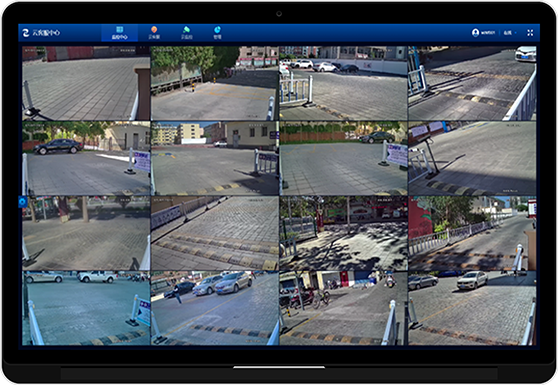Viewport: 558px width, 385px height.
Task: Open bottom-left feed with white pickup truck
Action: [x=86, y=308]
